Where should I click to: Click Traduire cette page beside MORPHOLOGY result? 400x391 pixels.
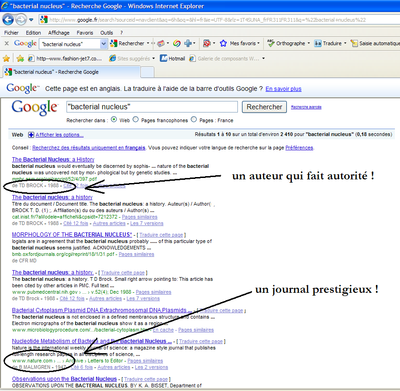[x=161, y=235]
